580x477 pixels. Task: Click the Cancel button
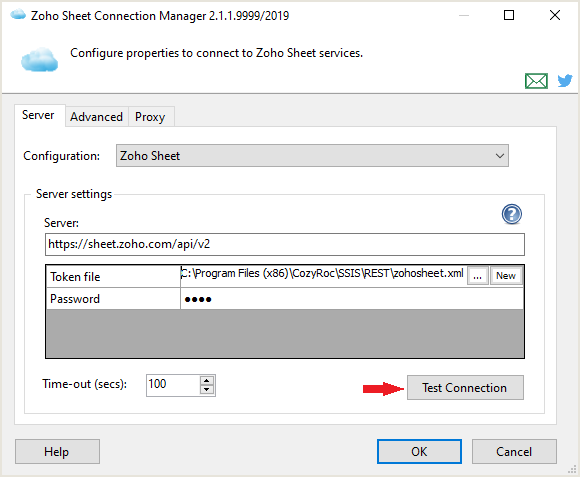point(514,451)
